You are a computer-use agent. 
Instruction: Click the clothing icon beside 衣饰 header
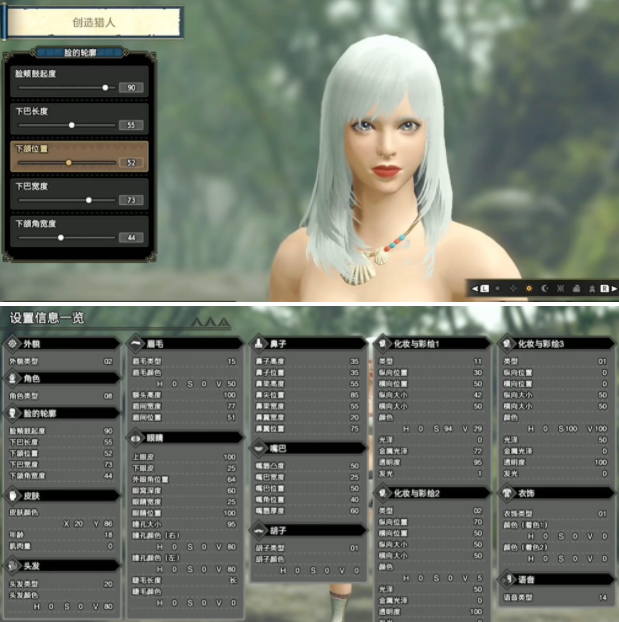click(x=507, y=493)
